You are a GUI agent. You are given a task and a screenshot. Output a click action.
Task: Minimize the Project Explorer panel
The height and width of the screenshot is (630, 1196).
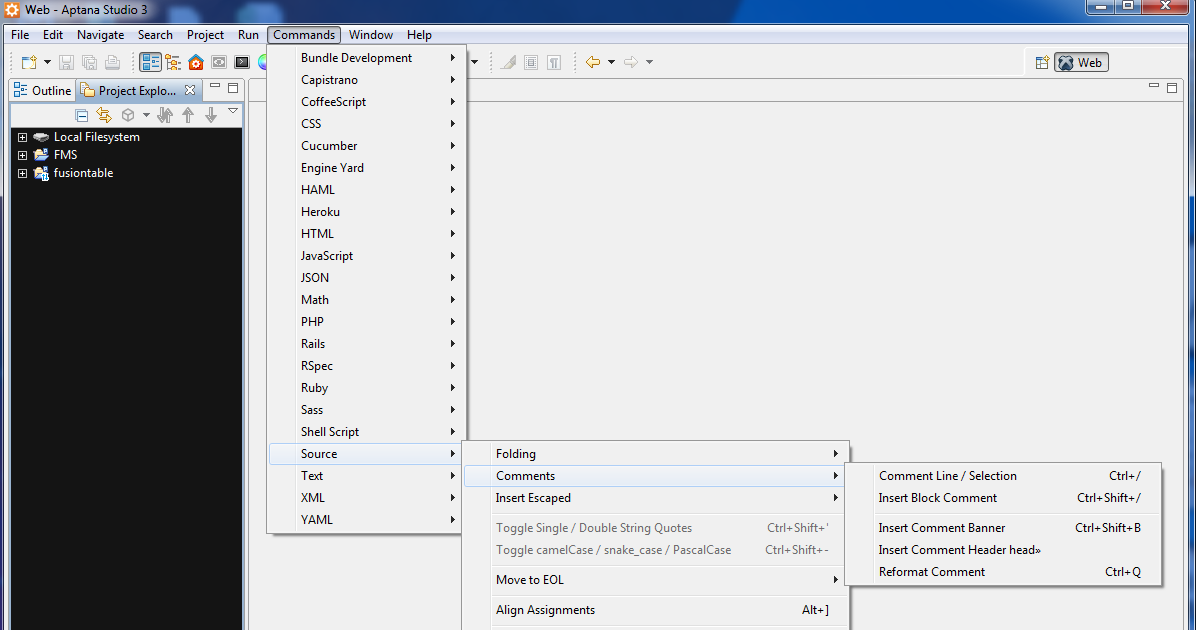[215, 87]
